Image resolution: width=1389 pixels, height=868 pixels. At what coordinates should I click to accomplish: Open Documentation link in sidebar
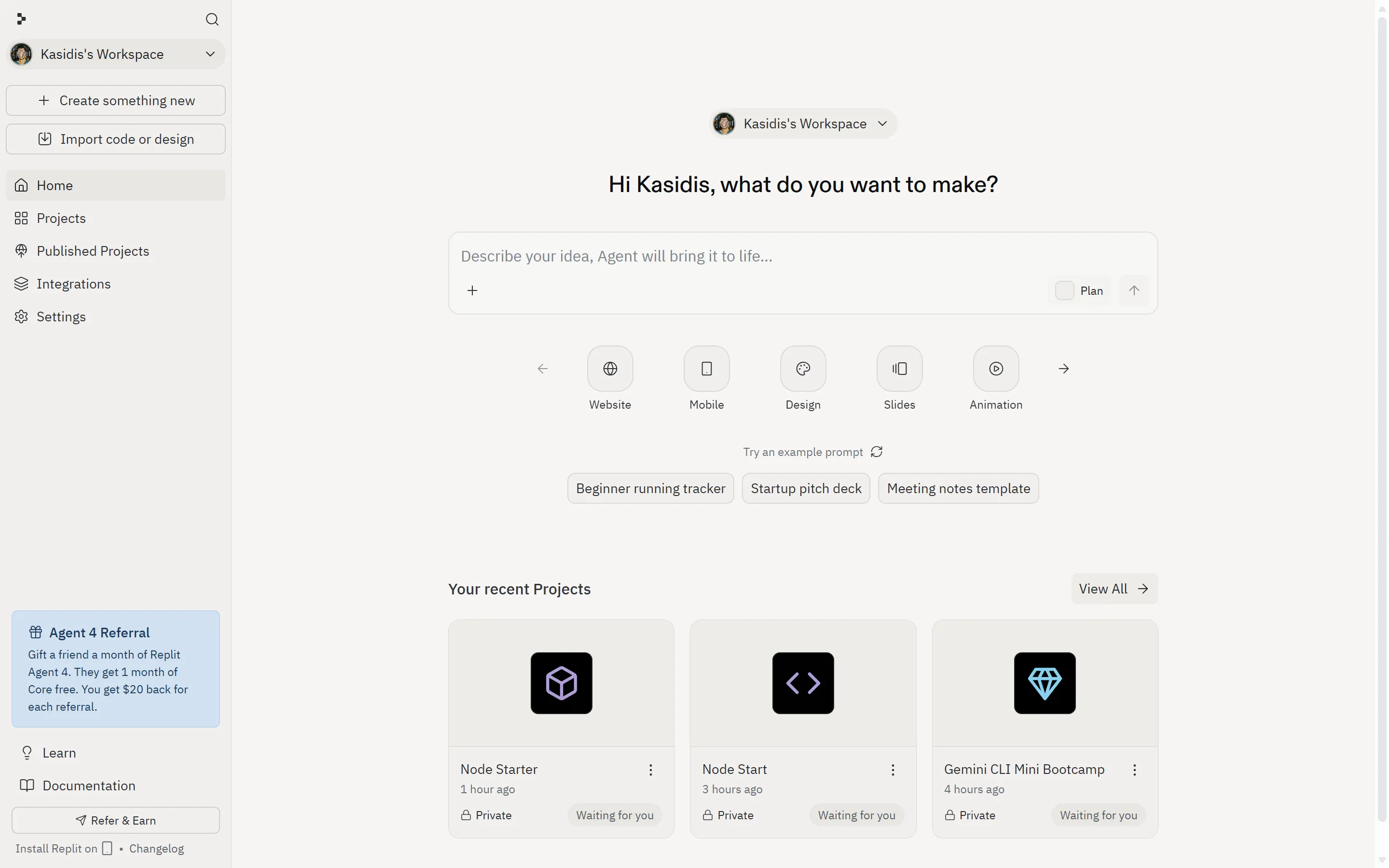point(115,785)
